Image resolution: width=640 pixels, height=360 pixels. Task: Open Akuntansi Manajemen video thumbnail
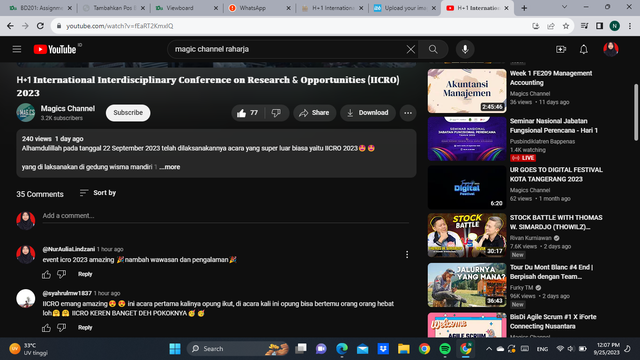coord(467,91)
